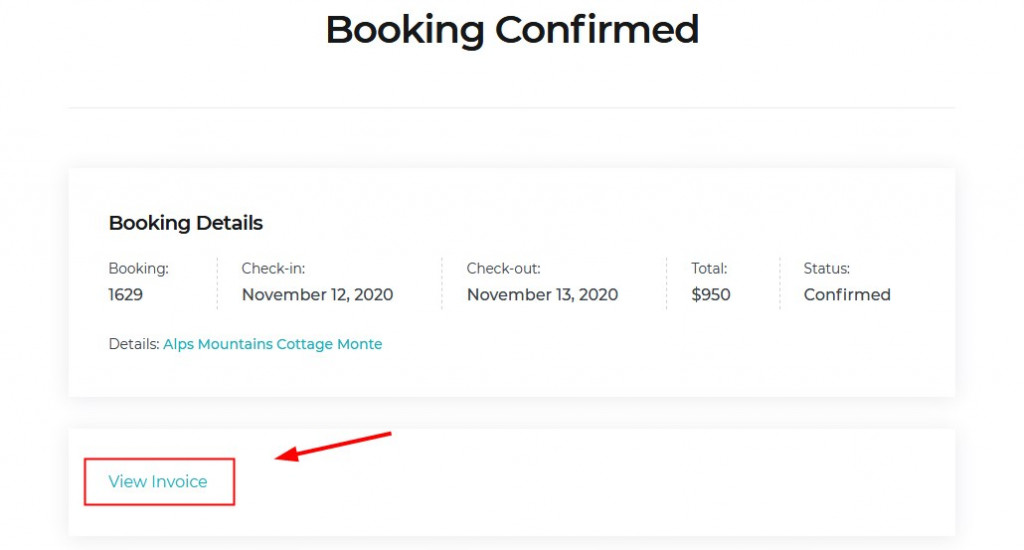This screenshot has width=1024, height=550.
Task: Click the horizontal divider below the heading
Action: pos(512,107)
